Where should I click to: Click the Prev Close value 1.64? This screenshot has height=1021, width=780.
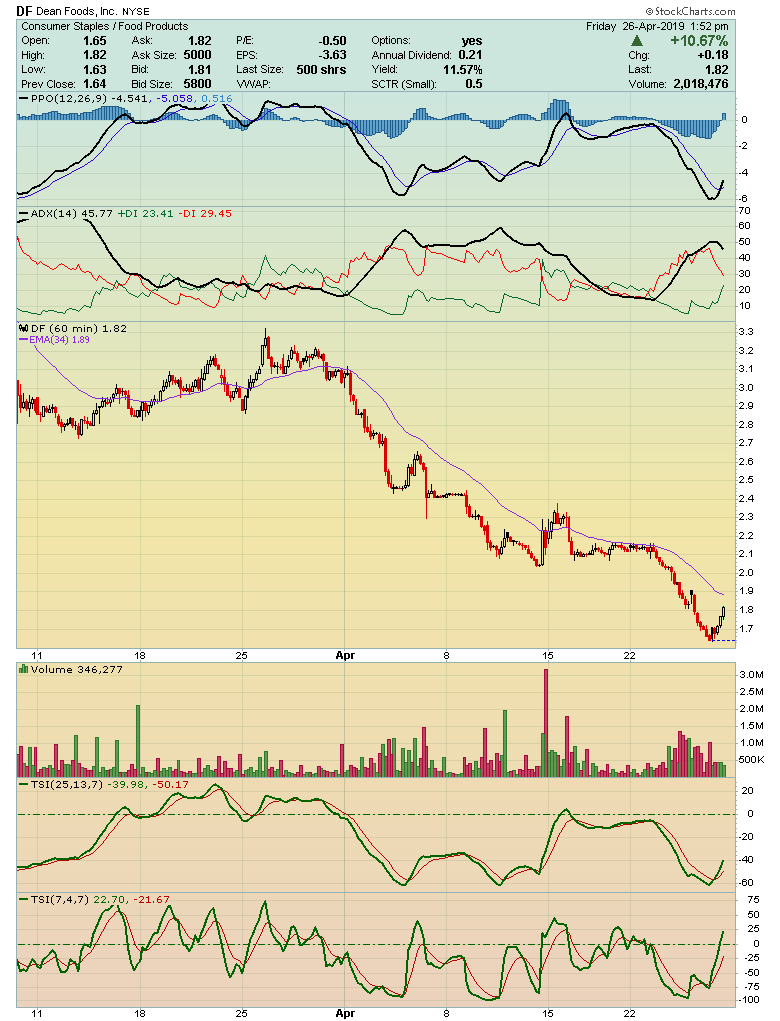[94, 84]
